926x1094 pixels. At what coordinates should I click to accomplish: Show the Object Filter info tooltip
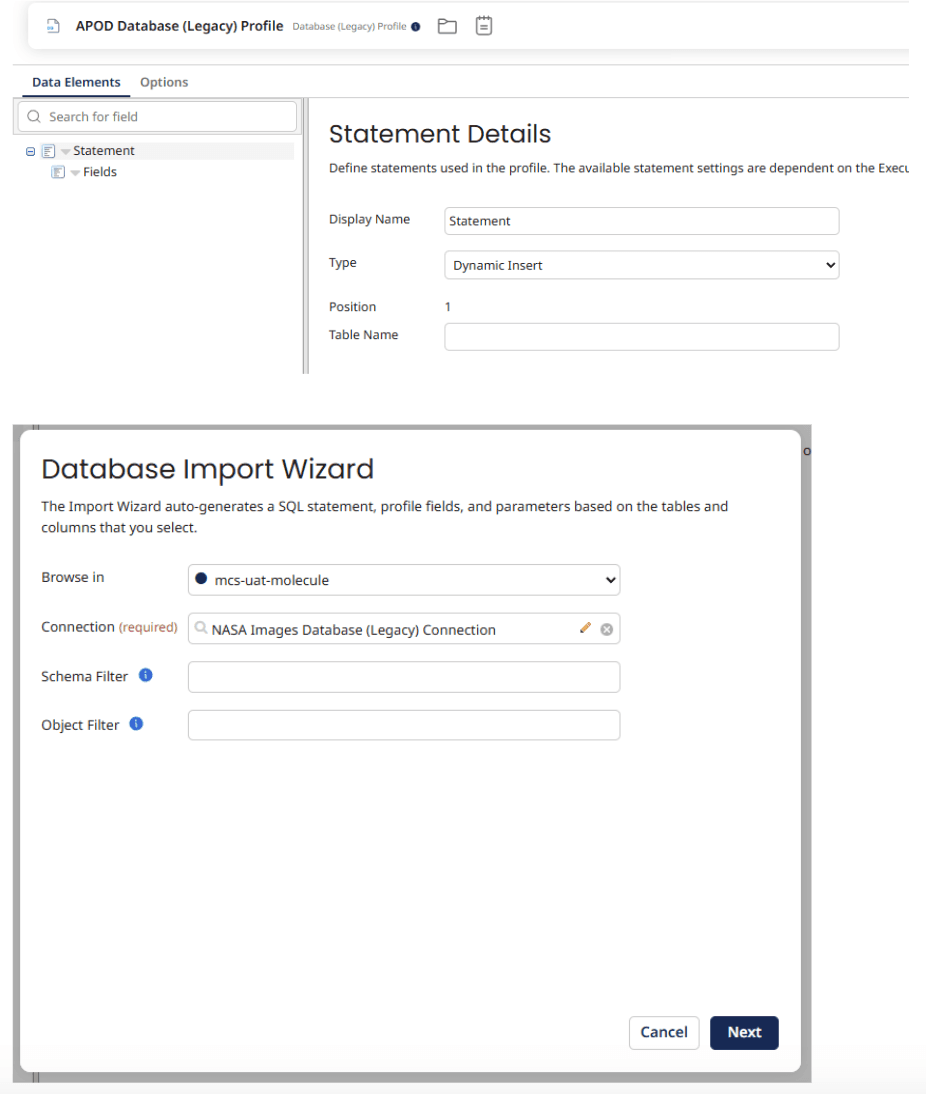click(x=137, y=724)
